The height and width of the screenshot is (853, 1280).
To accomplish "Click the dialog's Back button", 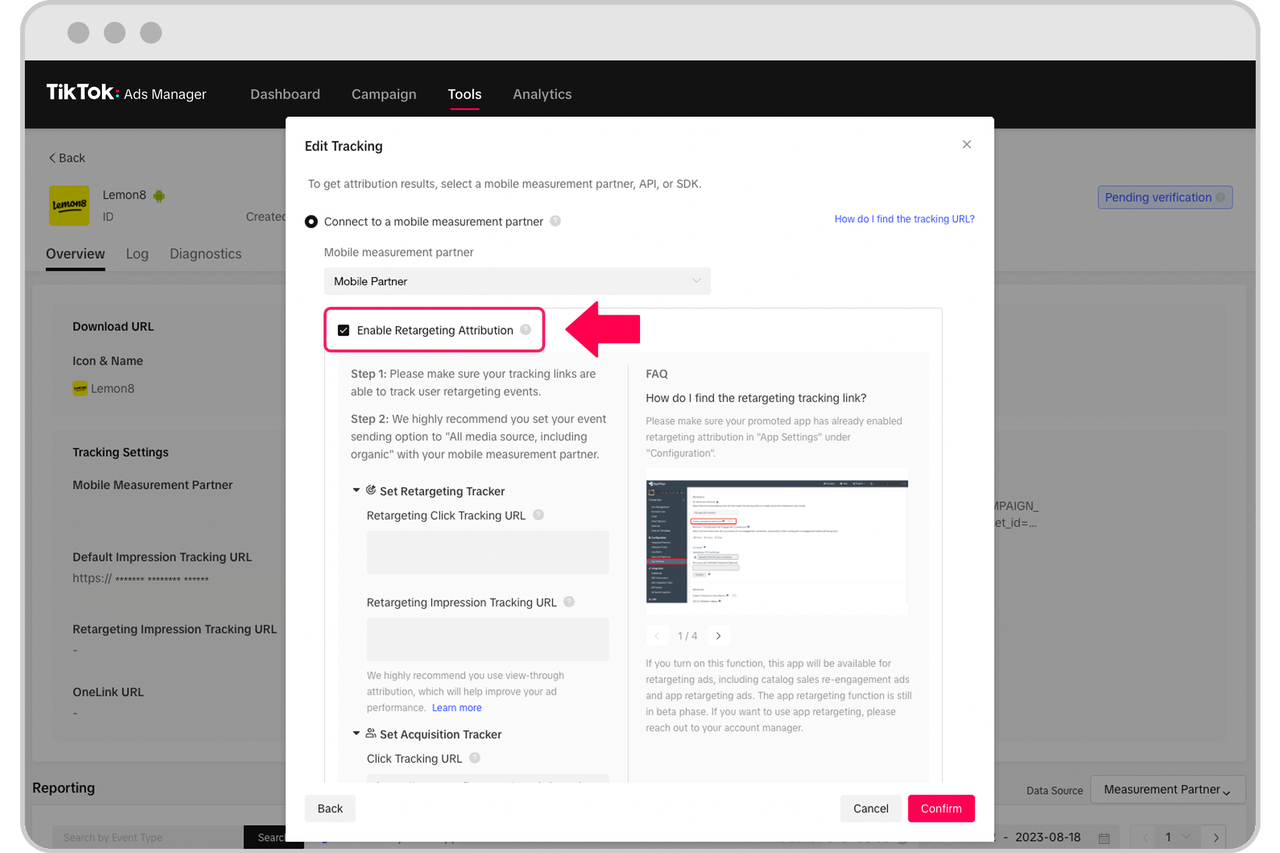I will [330, 808].
